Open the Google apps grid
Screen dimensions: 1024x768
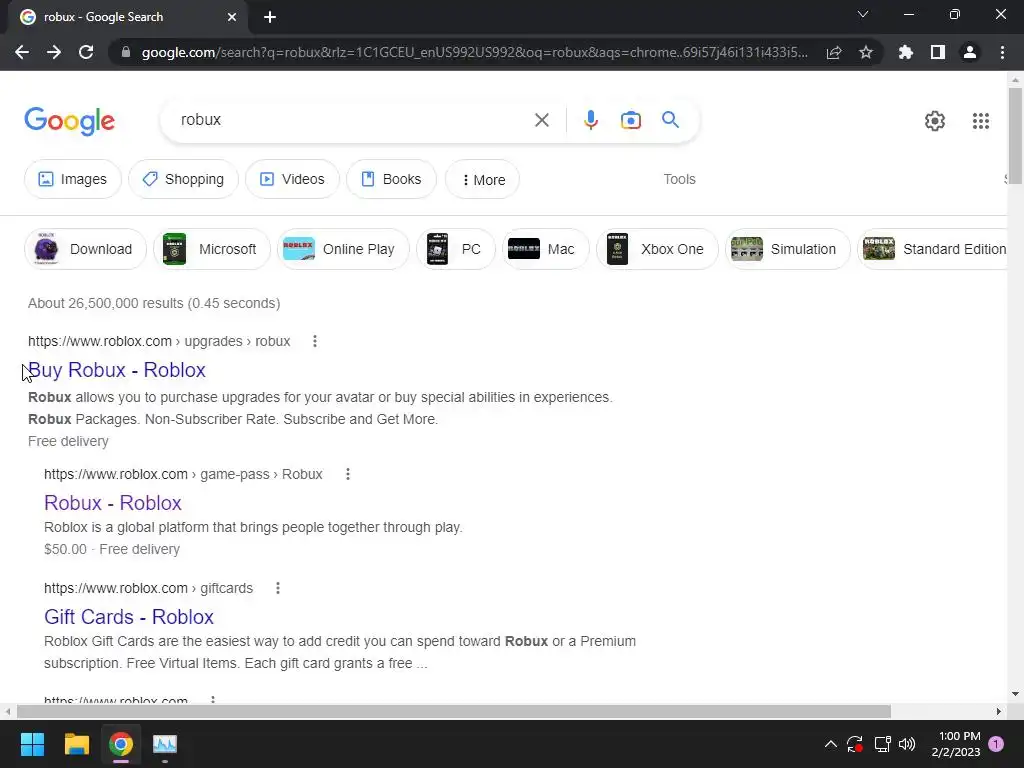point(980,121)
